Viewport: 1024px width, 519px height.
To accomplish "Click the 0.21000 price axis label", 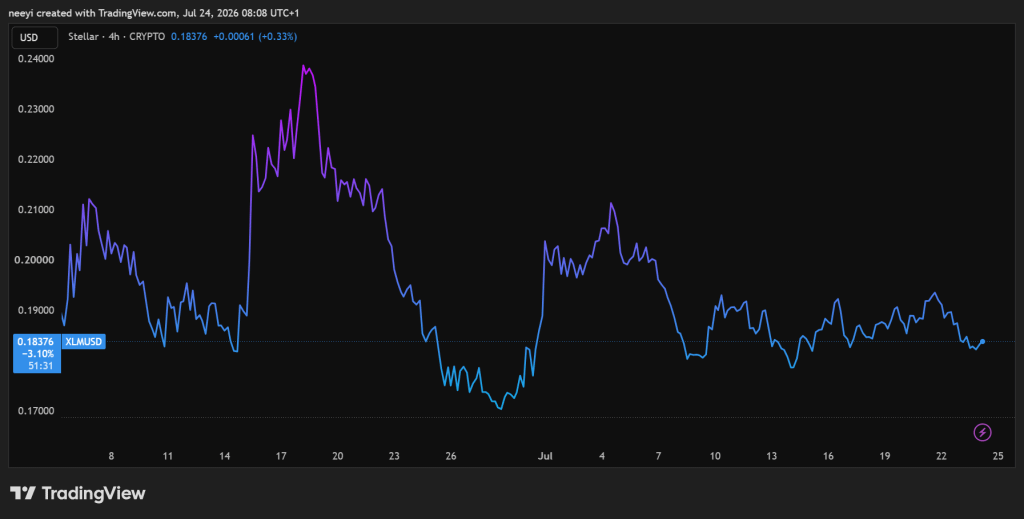I will click(x=36, y=210).
